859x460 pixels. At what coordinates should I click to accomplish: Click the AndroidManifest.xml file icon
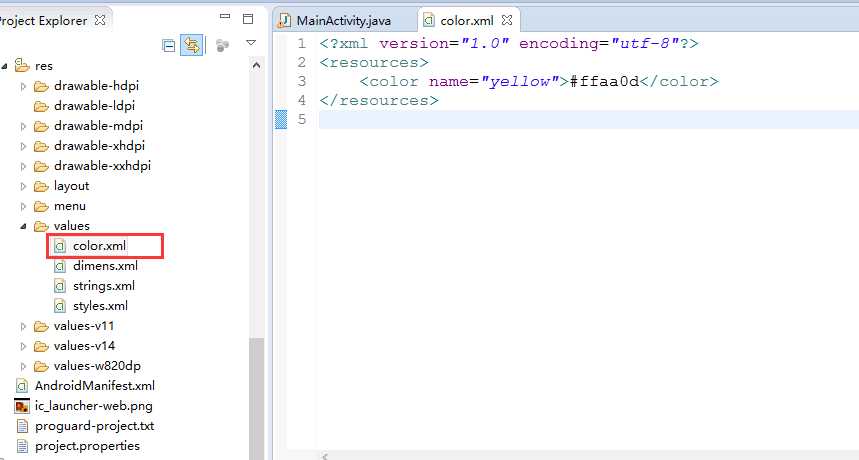[x=22, y=386]
